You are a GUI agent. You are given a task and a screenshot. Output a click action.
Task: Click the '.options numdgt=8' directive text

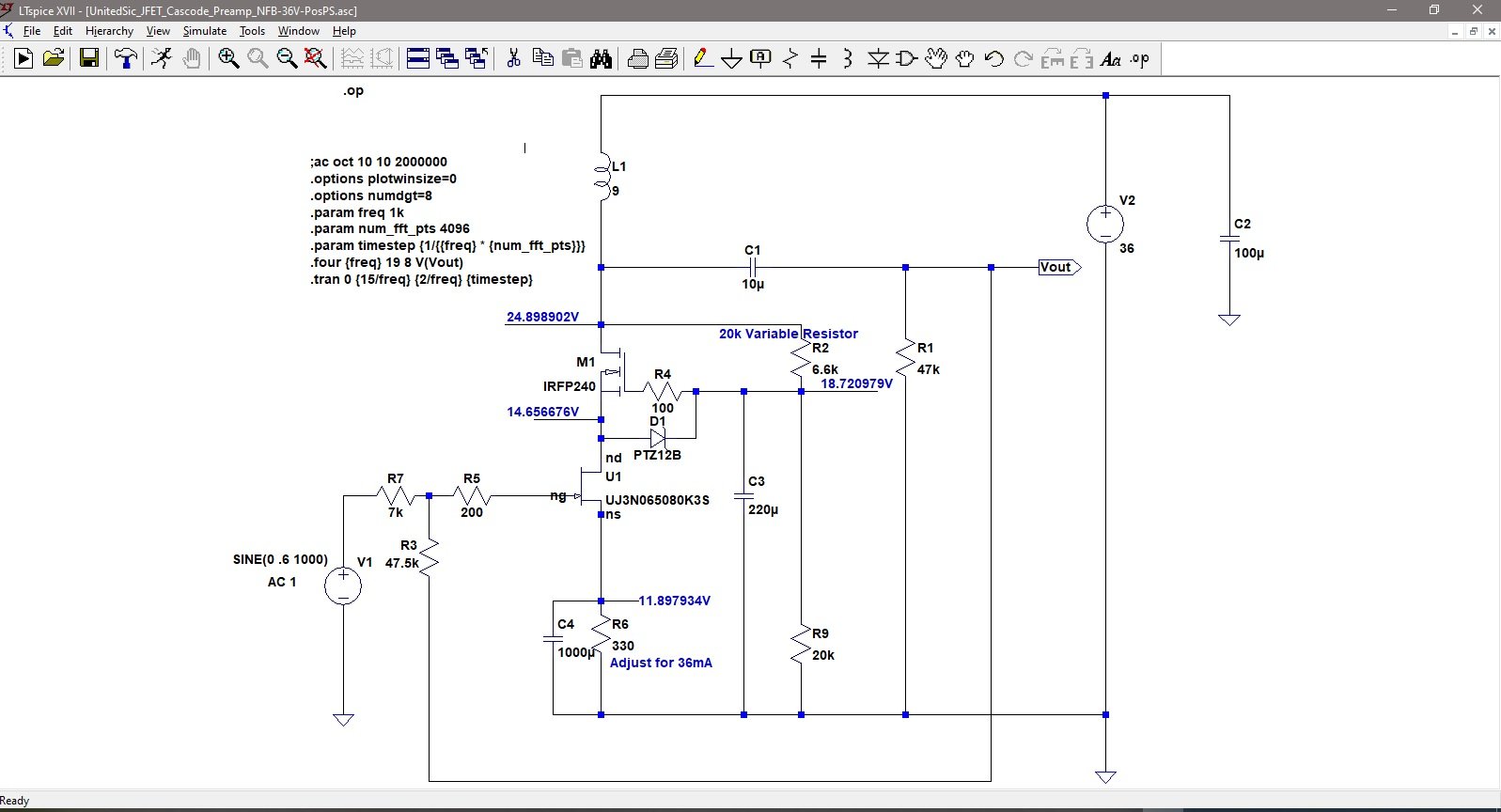point(371,195)
